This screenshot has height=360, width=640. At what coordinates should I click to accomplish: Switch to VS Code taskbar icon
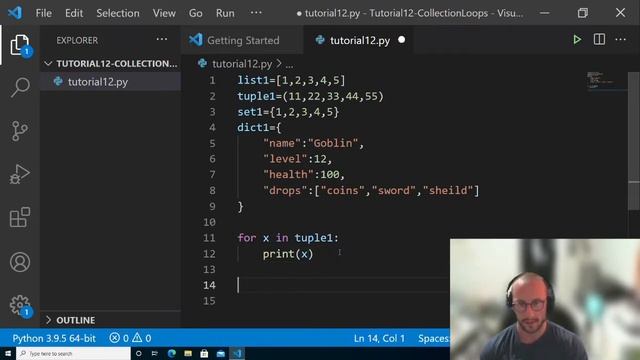(238, 353)
